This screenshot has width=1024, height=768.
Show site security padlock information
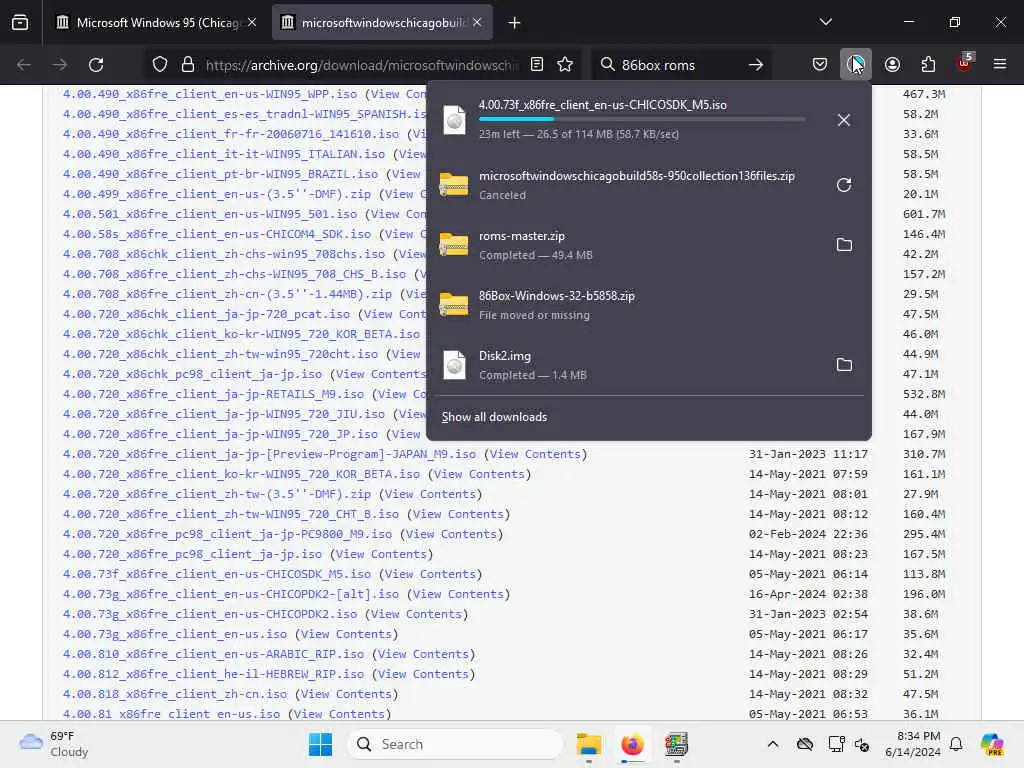click(x=188, y=65)
